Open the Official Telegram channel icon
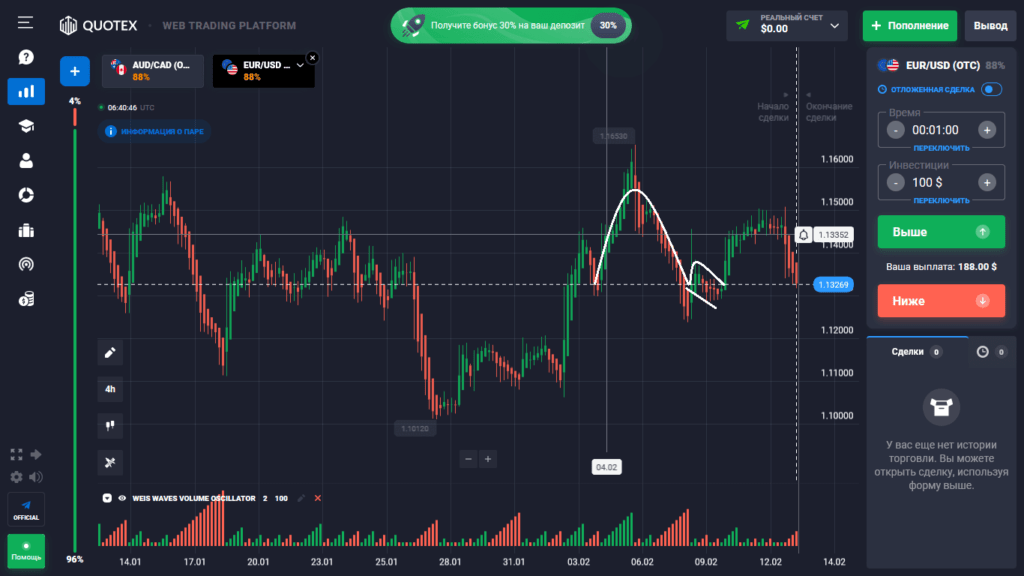 (x=26, y=510)
